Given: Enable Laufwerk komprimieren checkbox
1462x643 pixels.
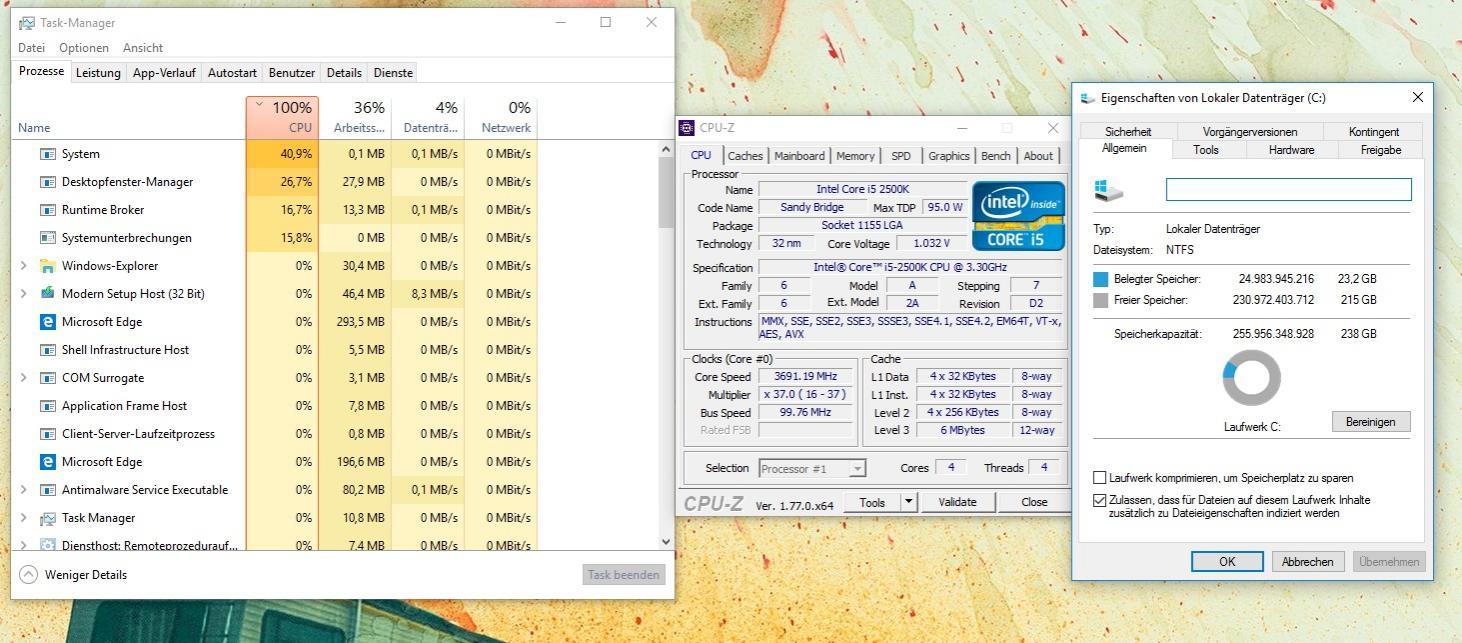Looking at the screenshot, I should tap(1100, 478).
